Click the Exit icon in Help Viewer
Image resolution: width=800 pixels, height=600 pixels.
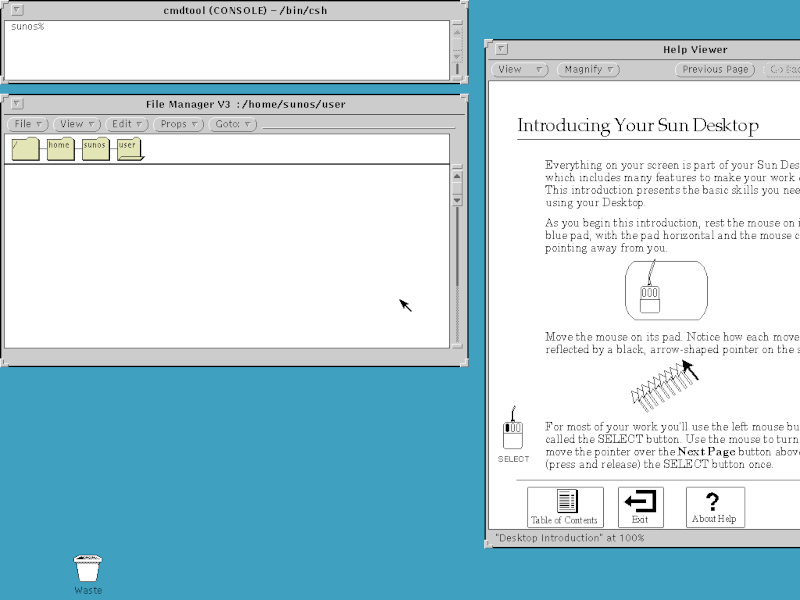(640, 506)
